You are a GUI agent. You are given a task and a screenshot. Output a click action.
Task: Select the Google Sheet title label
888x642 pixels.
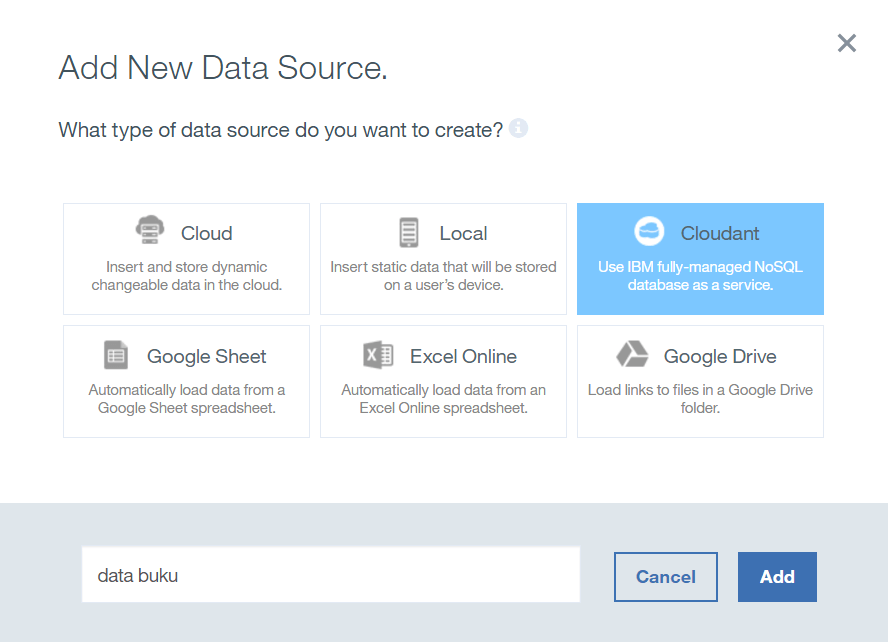[206, 356]
